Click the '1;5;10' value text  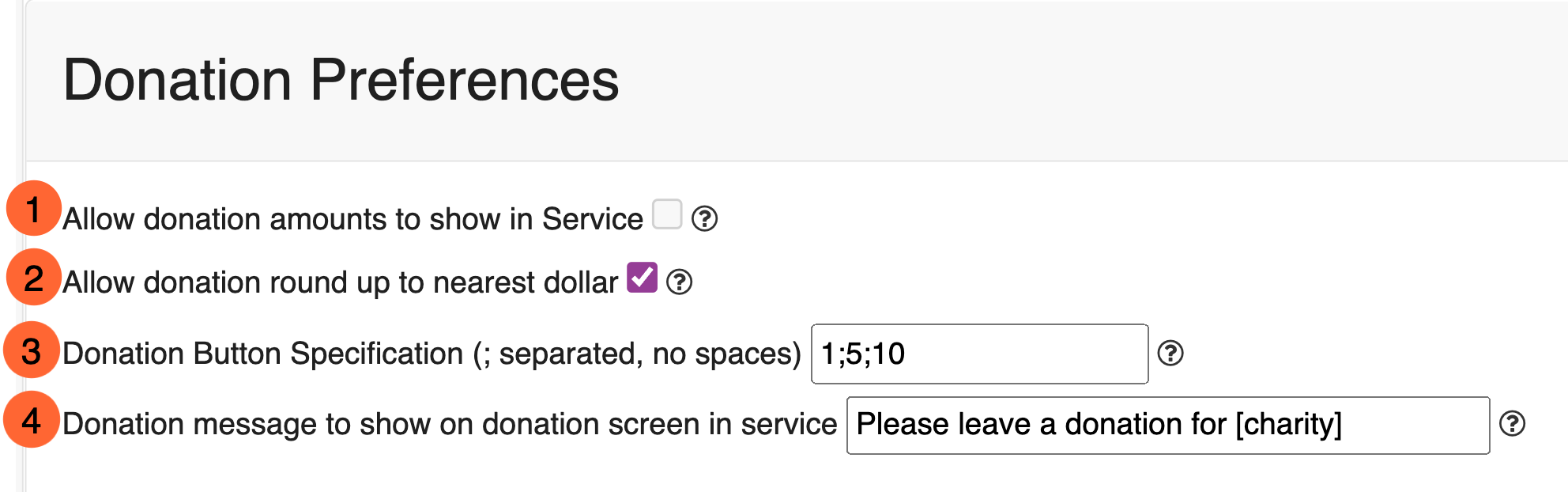(x=863, y=354)
